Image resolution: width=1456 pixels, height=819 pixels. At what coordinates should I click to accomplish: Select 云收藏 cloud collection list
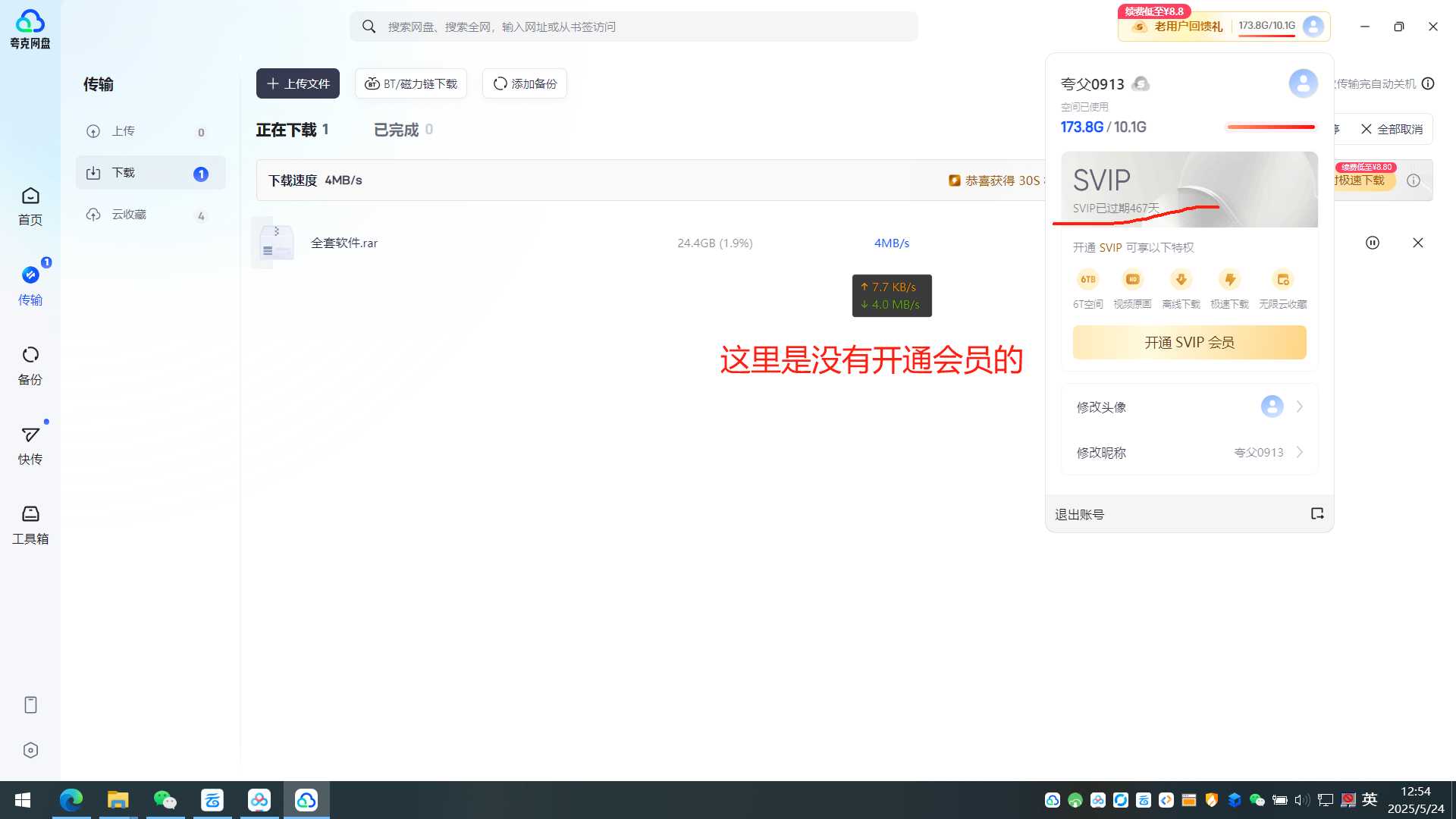(150, 215)
